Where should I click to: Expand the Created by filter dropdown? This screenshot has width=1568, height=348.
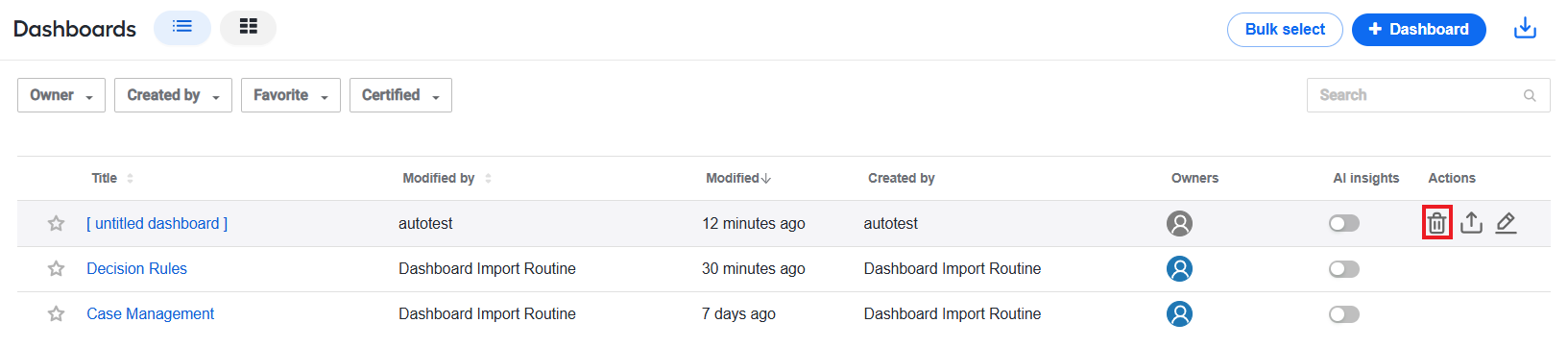pos(173,95)
